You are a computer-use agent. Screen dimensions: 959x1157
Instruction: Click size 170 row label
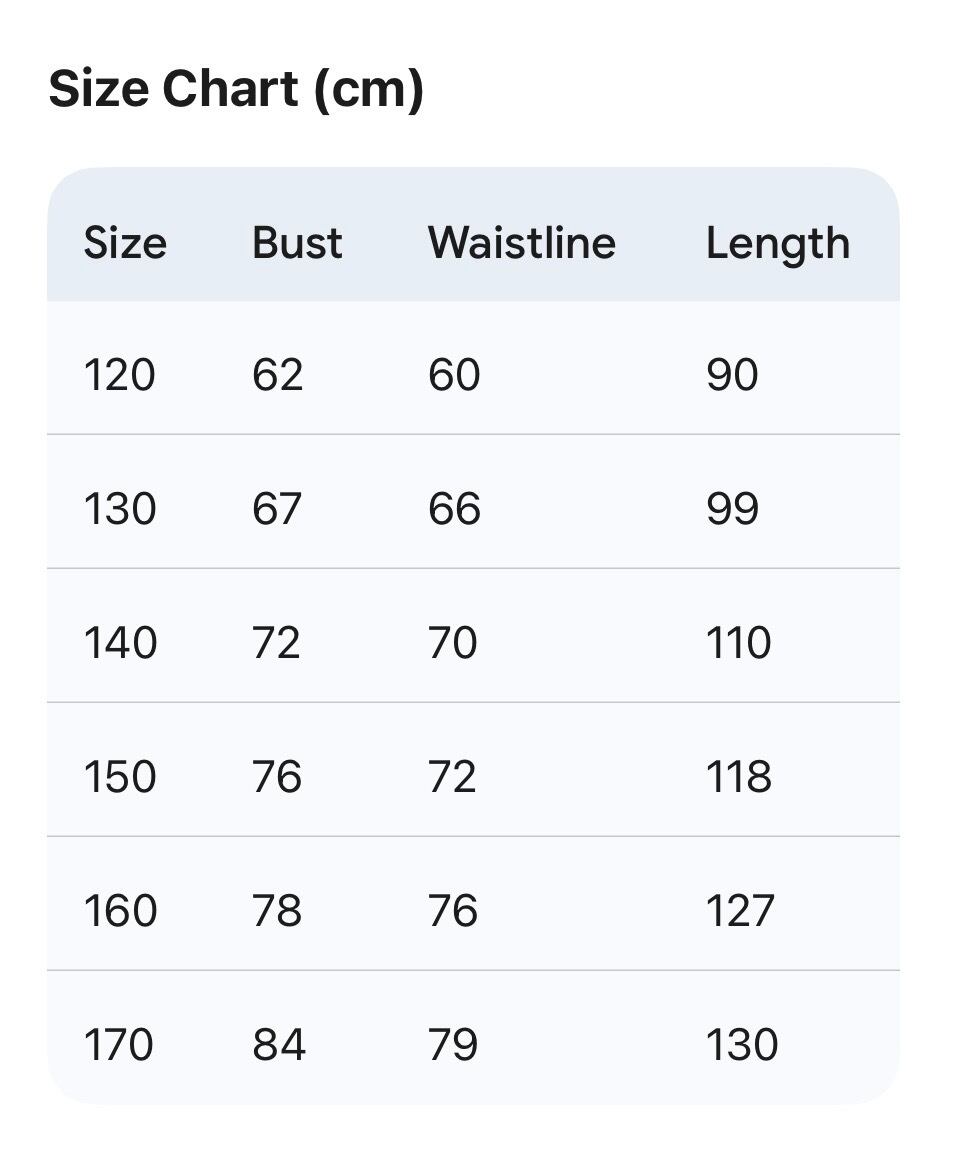[x=119, y=1045]
